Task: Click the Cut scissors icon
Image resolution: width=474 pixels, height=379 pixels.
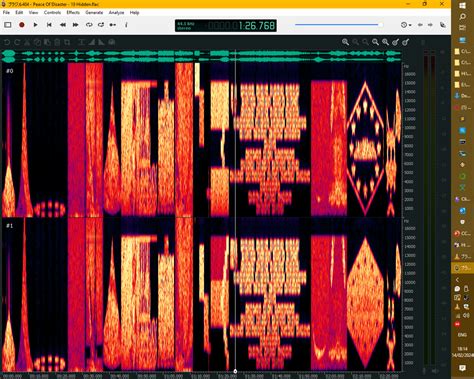Action: (27, 42)
